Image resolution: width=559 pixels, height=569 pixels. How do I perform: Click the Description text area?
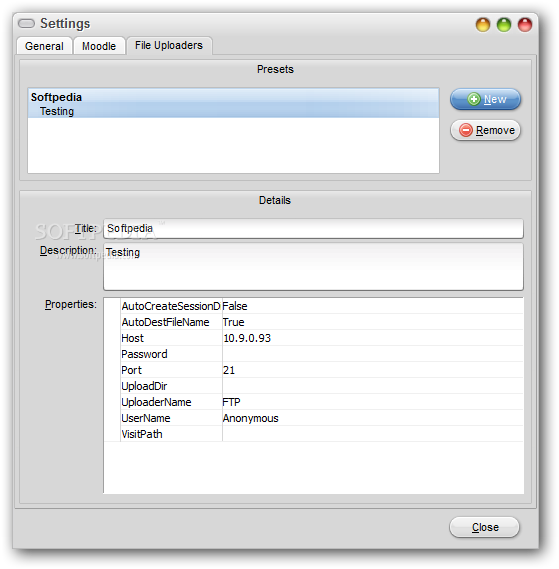pos(313,267)
